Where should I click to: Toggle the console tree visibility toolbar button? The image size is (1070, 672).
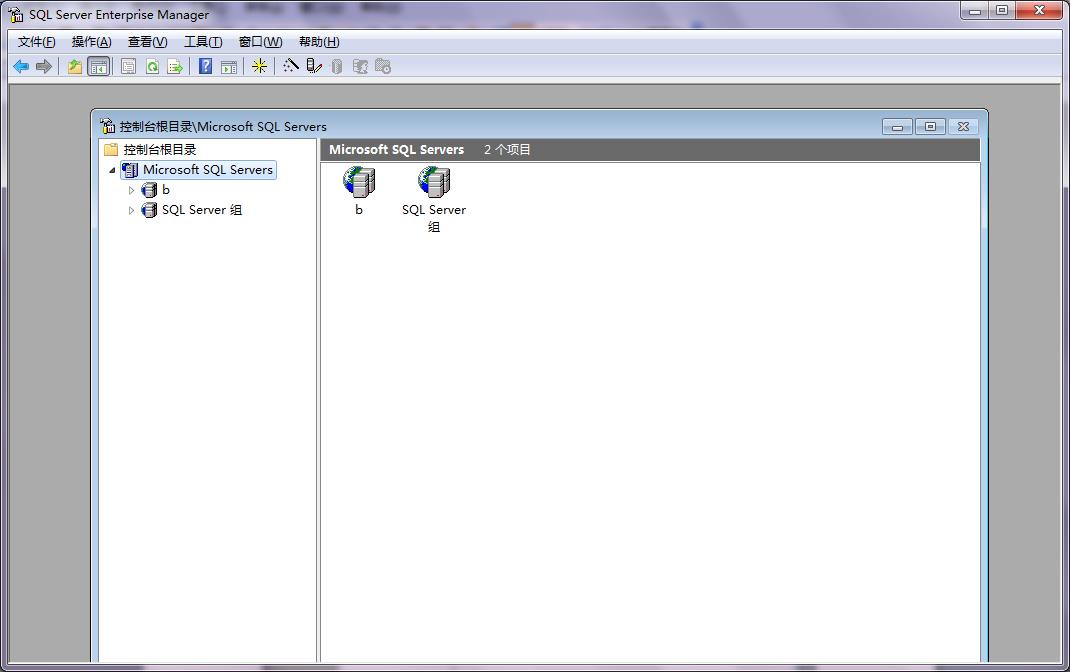(96, 66)
